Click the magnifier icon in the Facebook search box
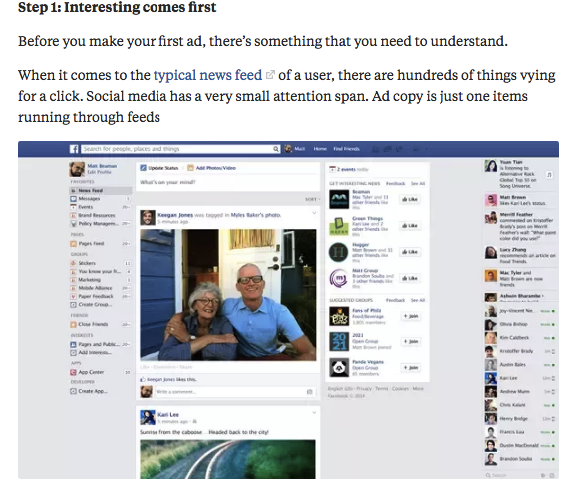 tap(276, 149)
